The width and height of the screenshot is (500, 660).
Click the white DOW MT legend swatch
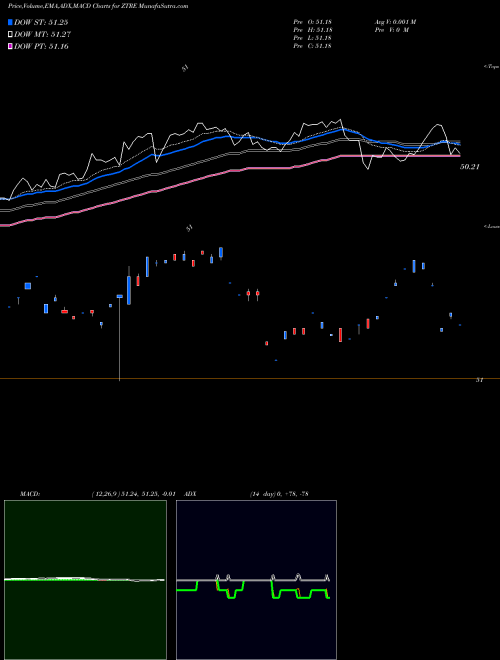[10, 35]
